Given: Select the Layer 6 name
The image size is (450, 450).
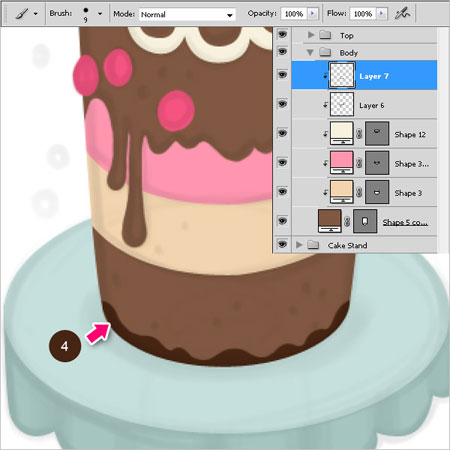Looking at the screenshot, I should [372, 106].
